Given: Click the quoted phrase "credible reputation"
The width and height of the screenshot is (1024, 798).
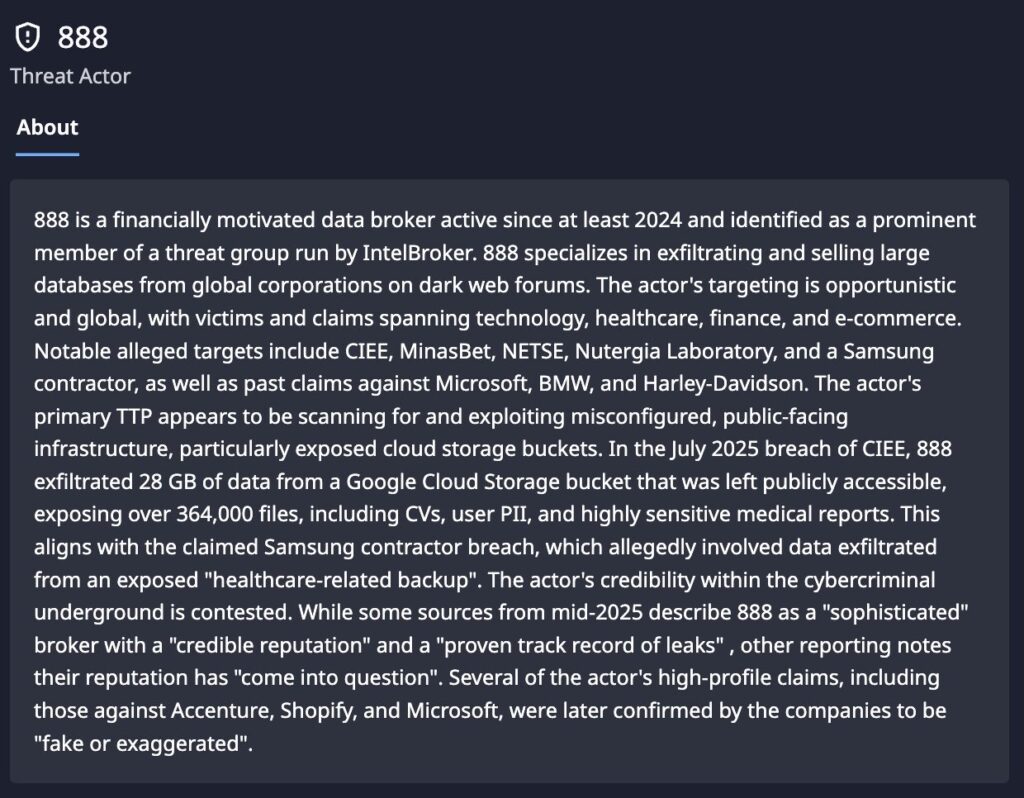Looking at the screenshot, I should pos(249,644).
